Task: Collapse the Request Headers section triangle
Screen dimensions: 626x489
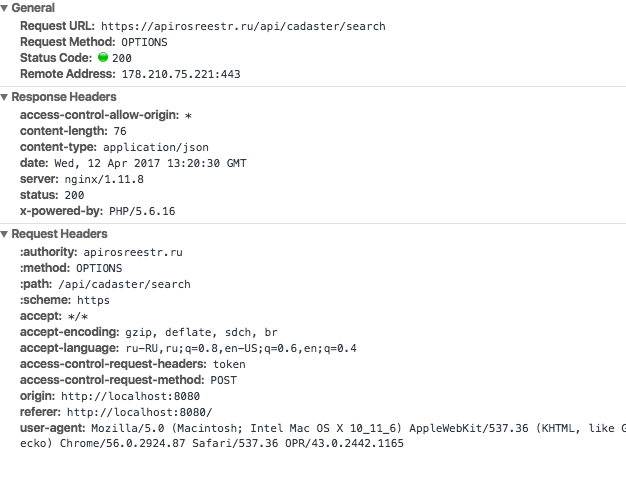Action: click(x=5, y=234)
